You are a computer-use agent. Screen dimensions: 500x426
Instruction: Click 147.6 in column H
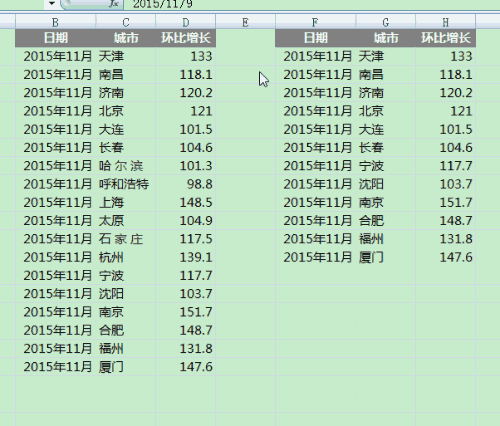[x=446, y=257]
